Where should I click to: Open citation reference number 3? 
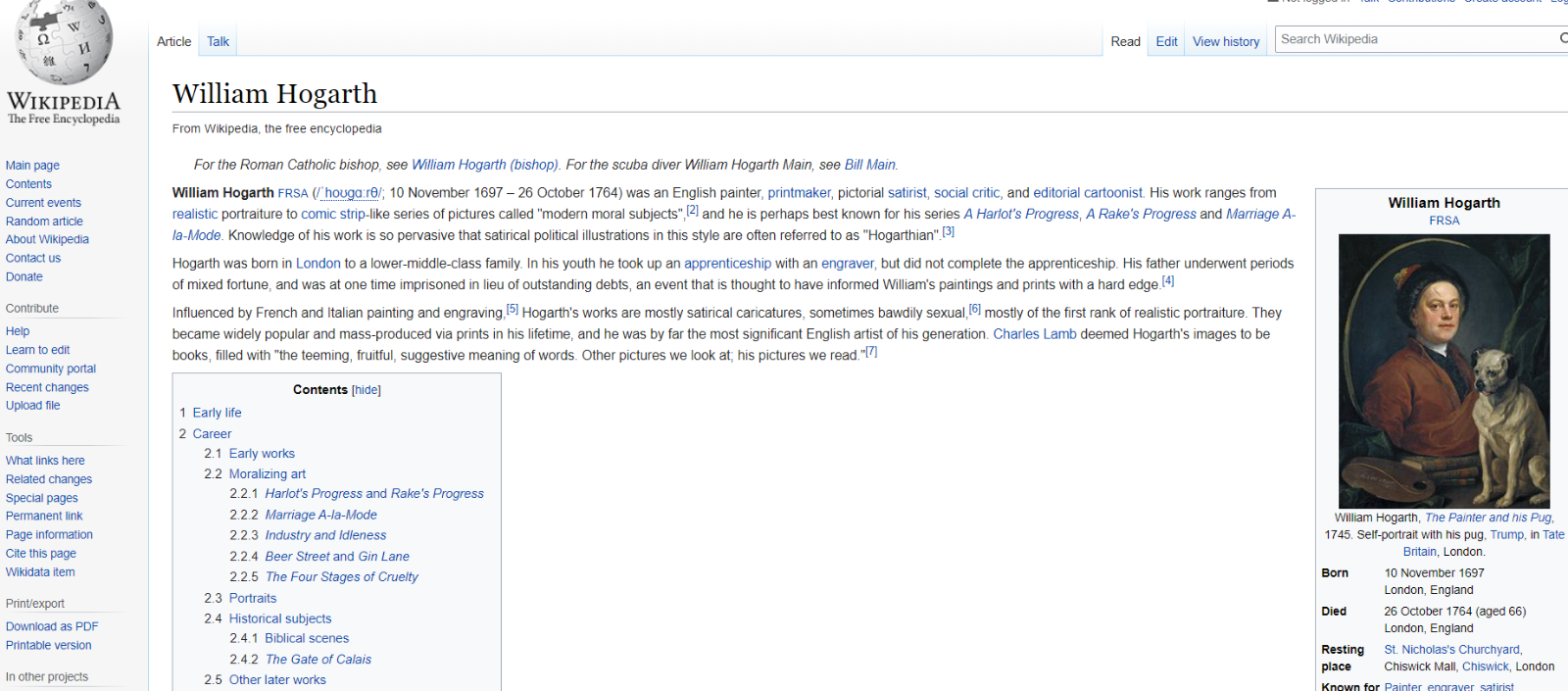coord(948,232)
